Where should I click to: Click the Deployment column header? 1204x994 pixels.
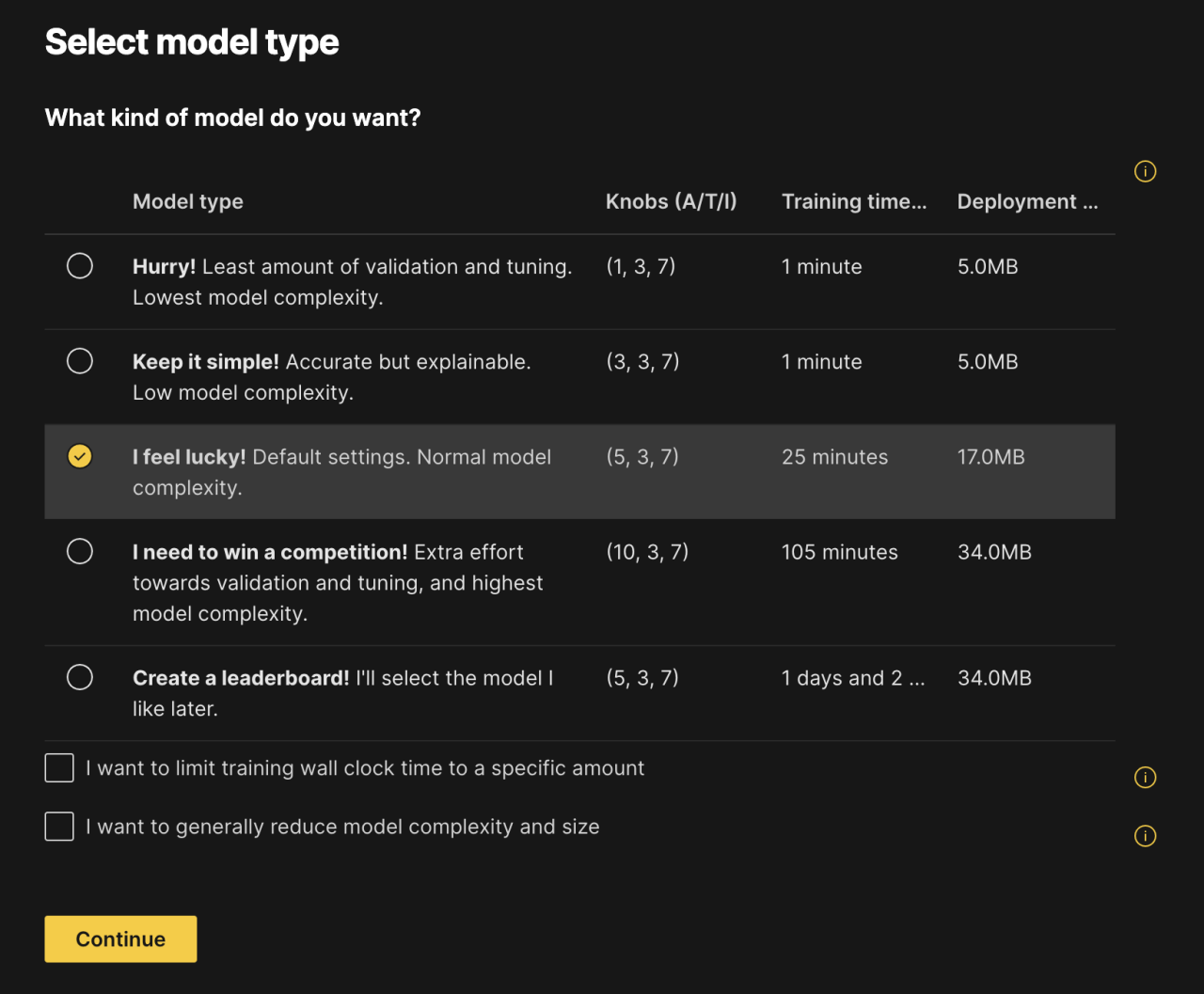pyautogui.click(x=1027, y=201)
